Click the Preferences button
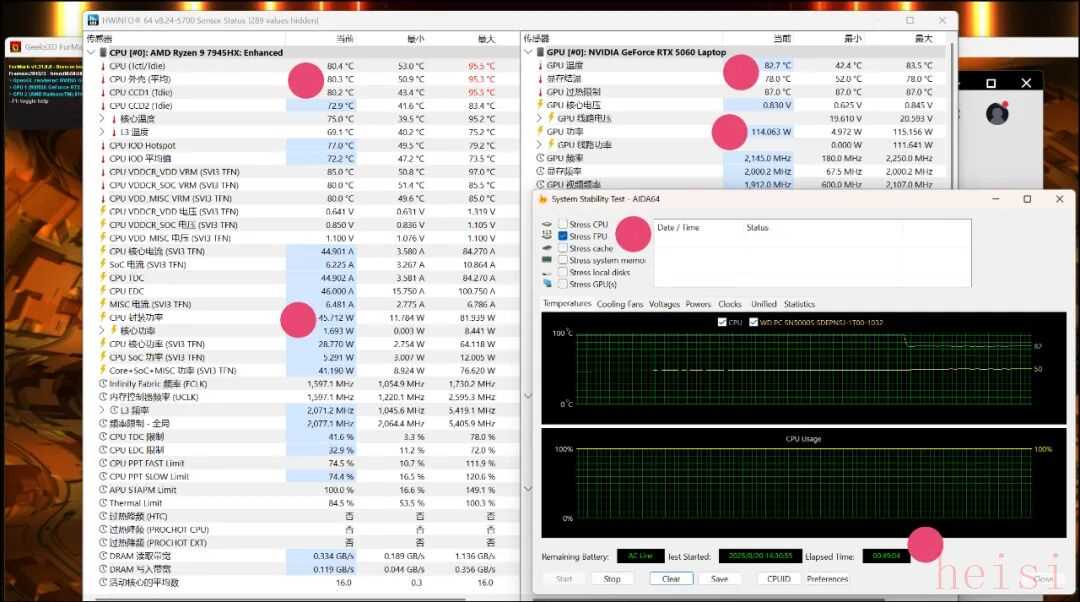The height and width of the screenshot is (602, 1080). tap(827, 579)
